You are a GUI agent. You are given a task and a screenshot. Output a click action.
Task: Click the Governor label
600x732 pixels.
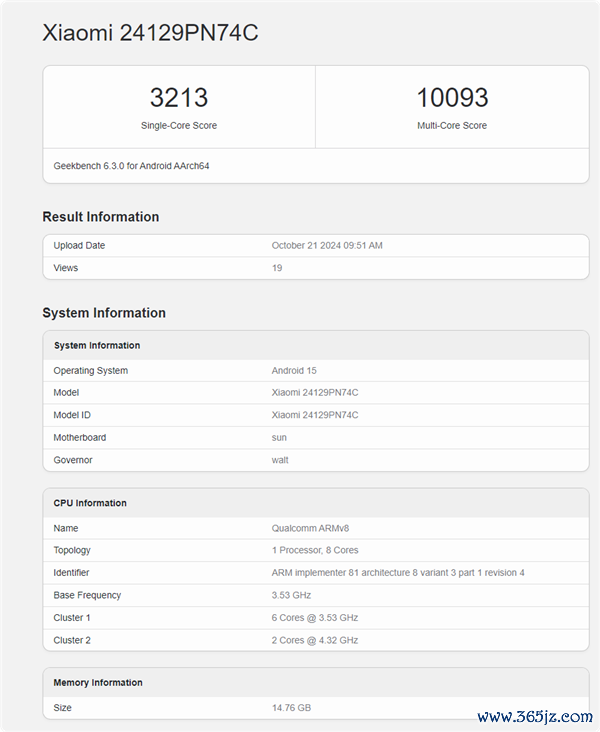pyautogui.click(x=73, y=460)
